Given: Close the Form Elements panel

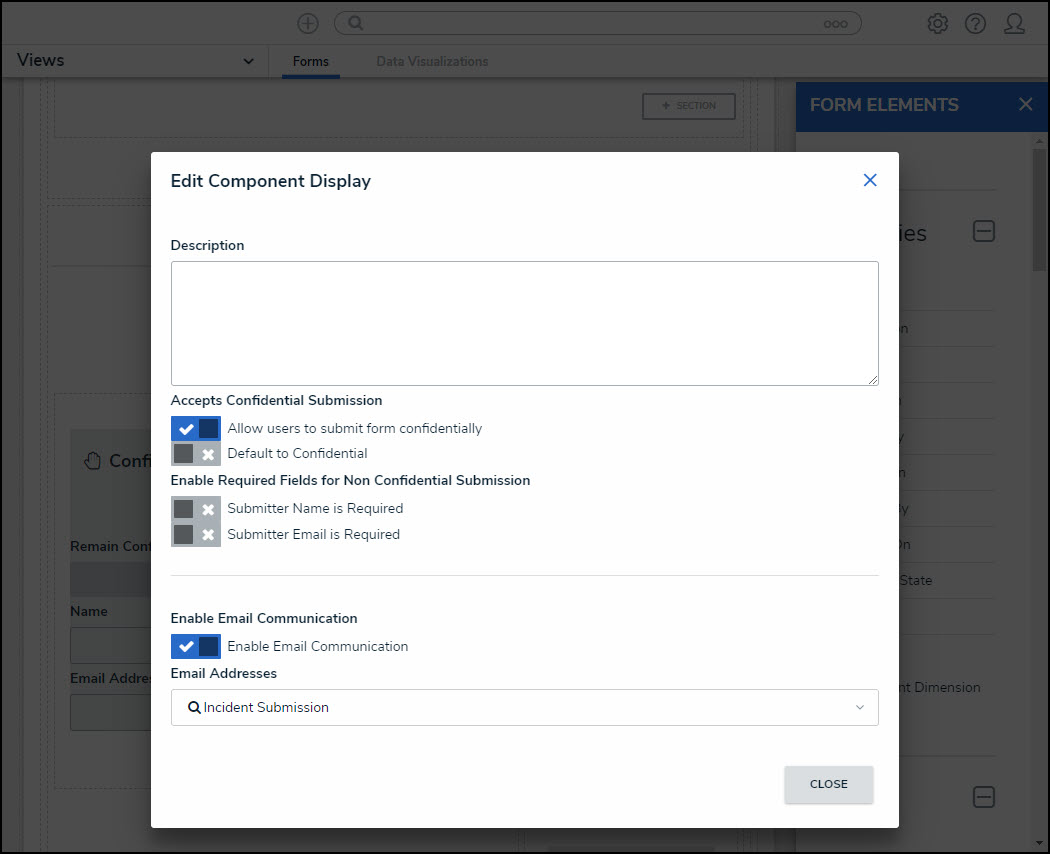Looking at the screenshot, I should pos(1025,105).
